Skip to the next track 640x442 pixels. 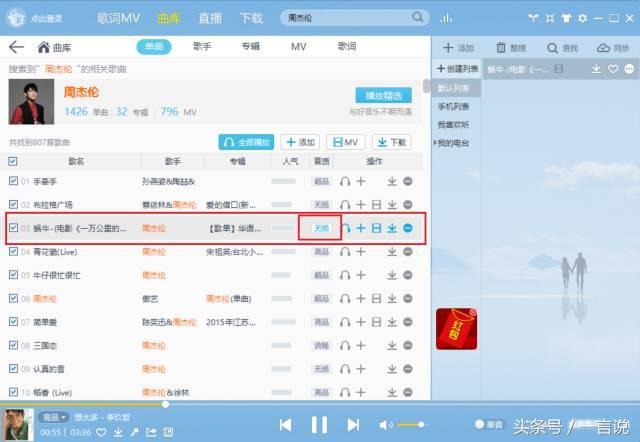353,425
